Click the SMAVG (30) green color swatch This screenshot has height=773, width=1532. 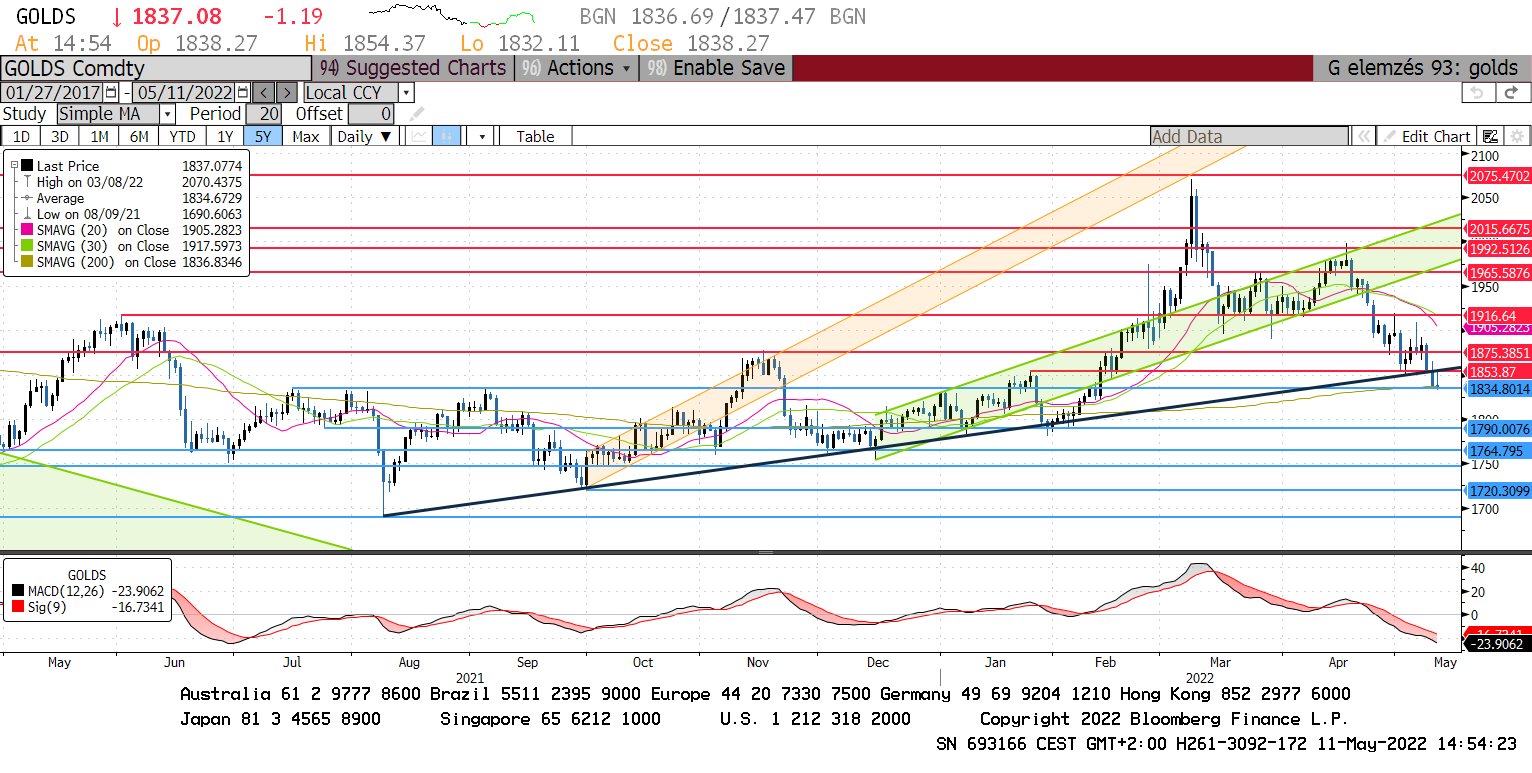26,246
